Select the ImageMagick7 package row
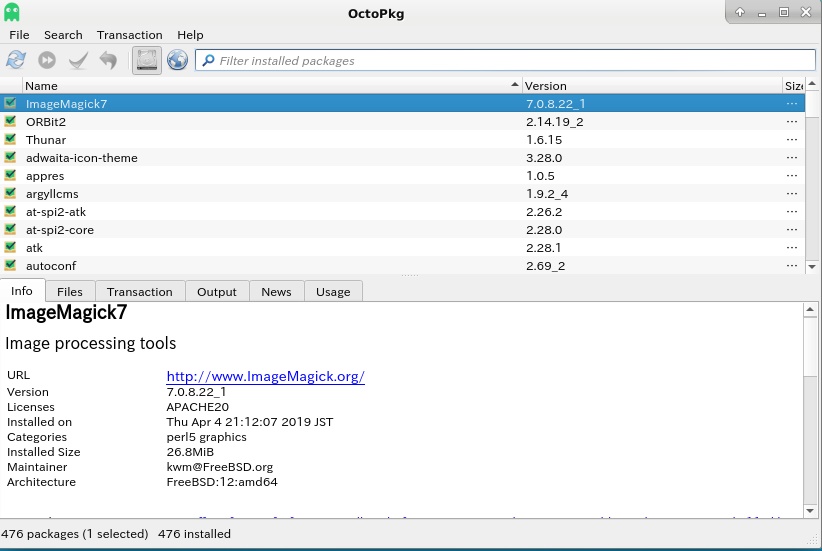822x551 pixels. 402,103
